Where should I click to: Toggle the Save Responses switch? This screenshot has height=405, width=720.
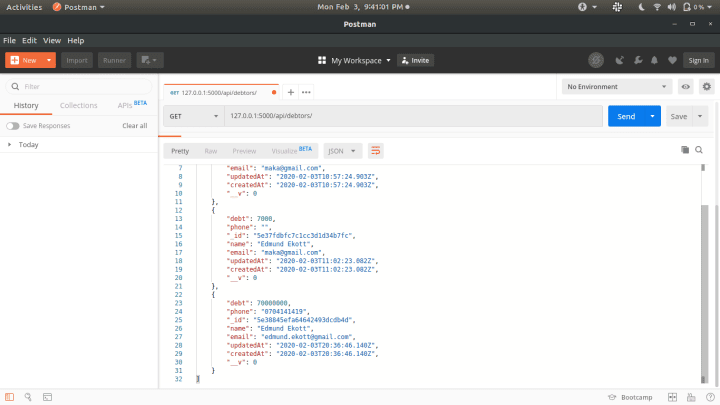[x=12, y=126]
